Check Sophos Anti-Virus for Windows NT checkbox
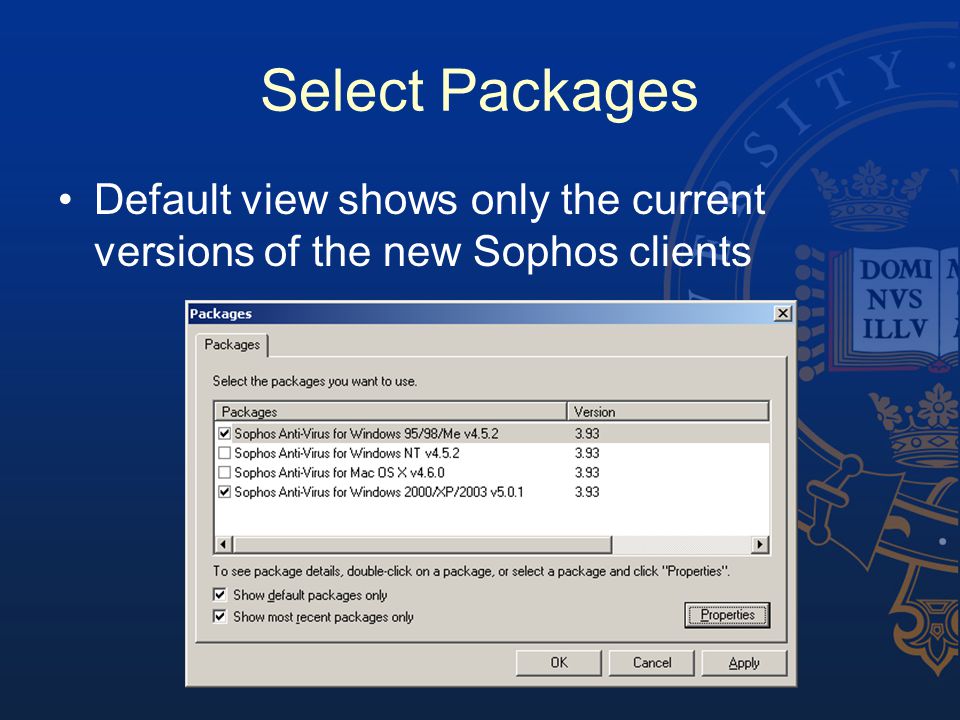This screenshot has width=960, height=720. 224,453
